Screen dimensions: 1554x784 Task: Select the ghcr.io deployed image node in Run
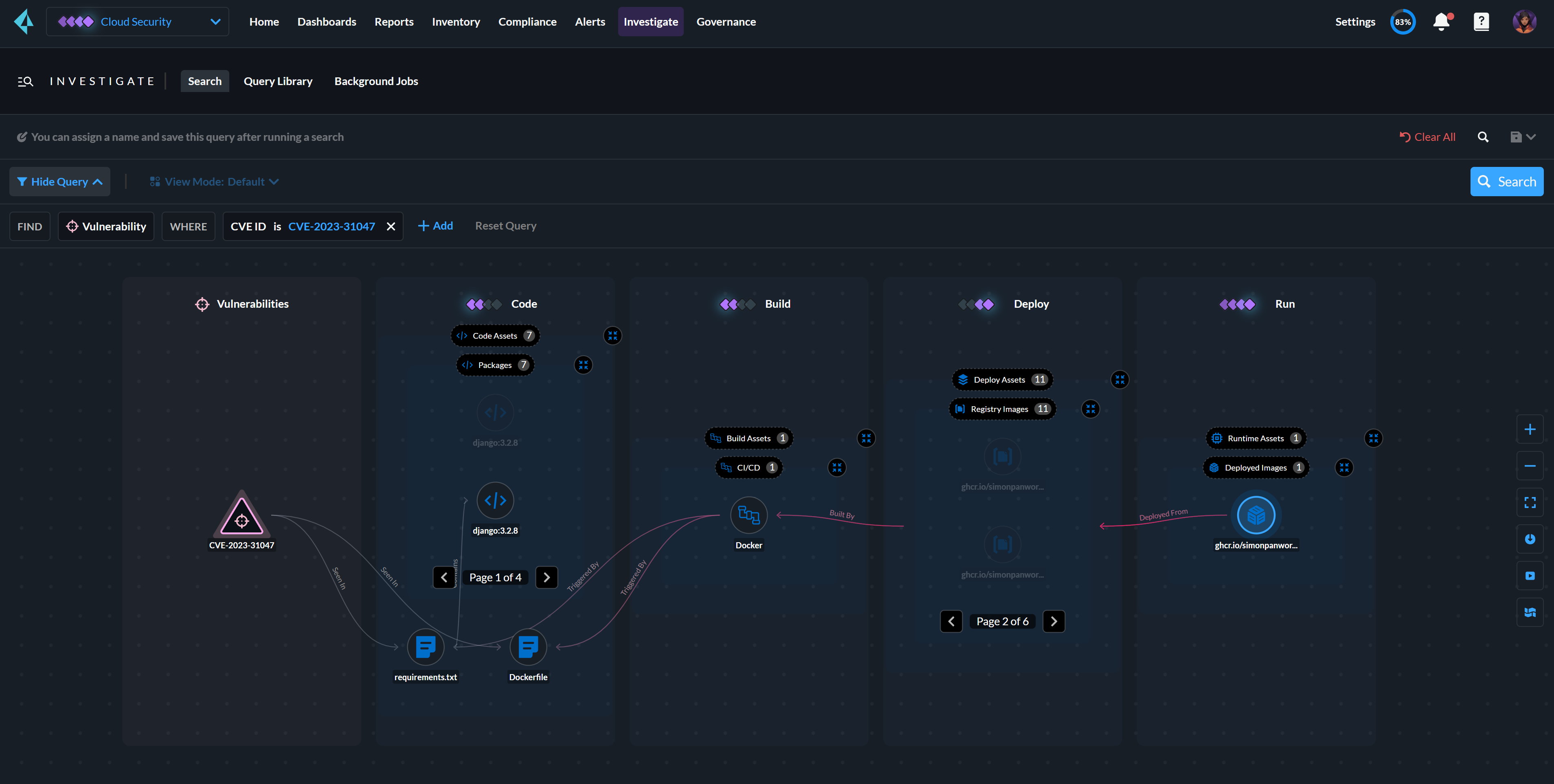tap(1256, 515)
